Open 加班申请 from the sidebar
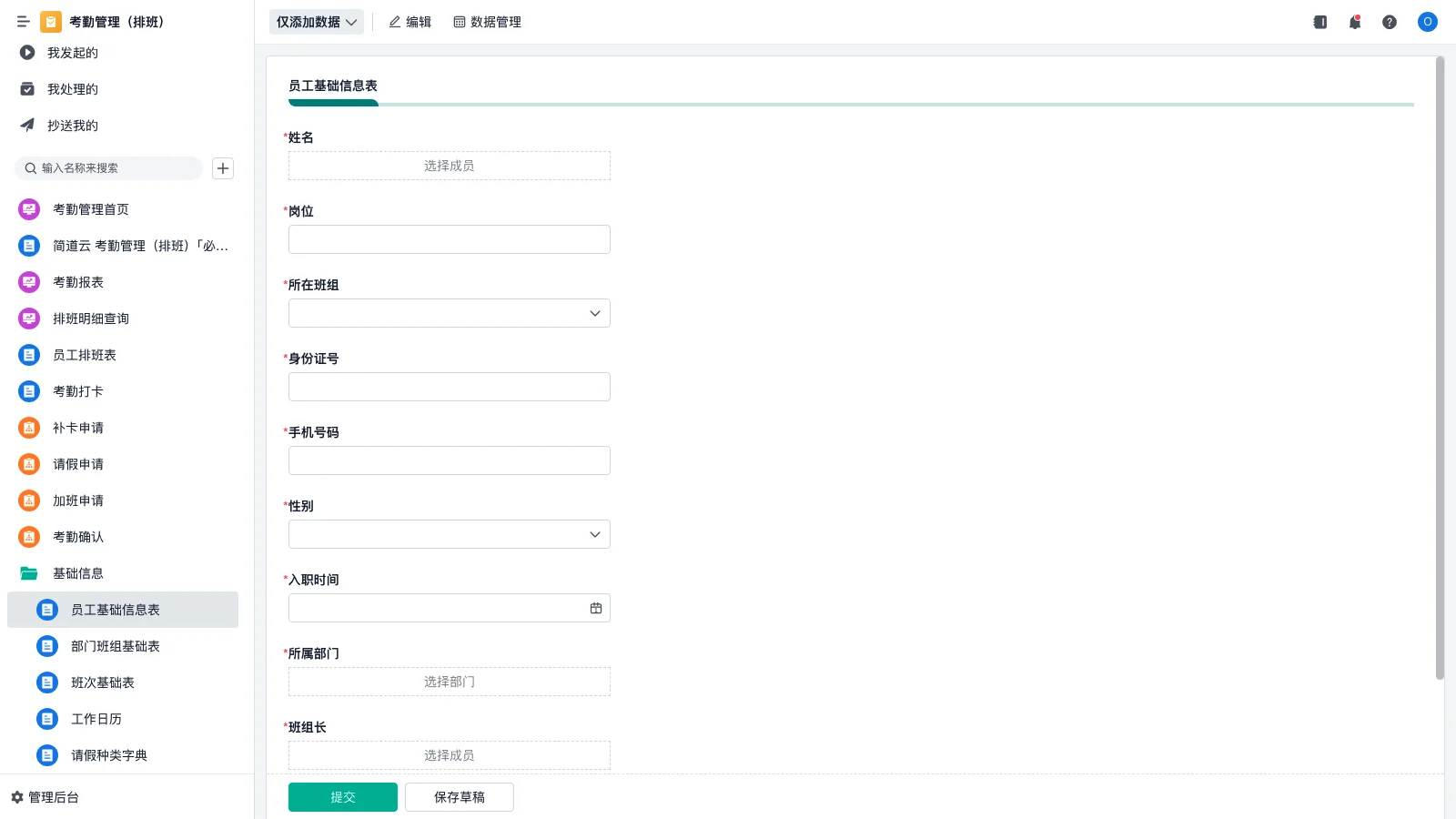 tap(77, 500)
